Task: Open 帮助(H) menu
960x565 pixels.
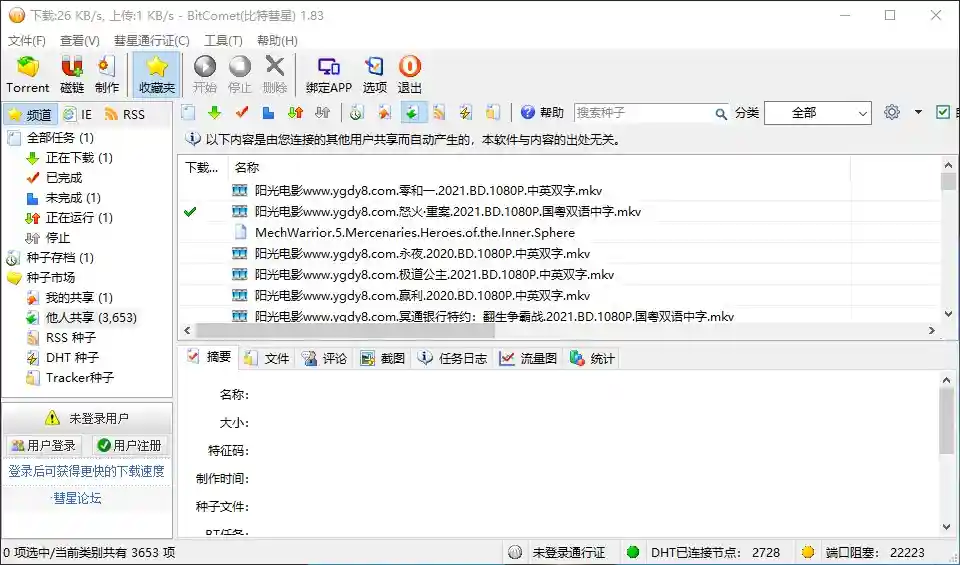Action: tap(277, 40)
